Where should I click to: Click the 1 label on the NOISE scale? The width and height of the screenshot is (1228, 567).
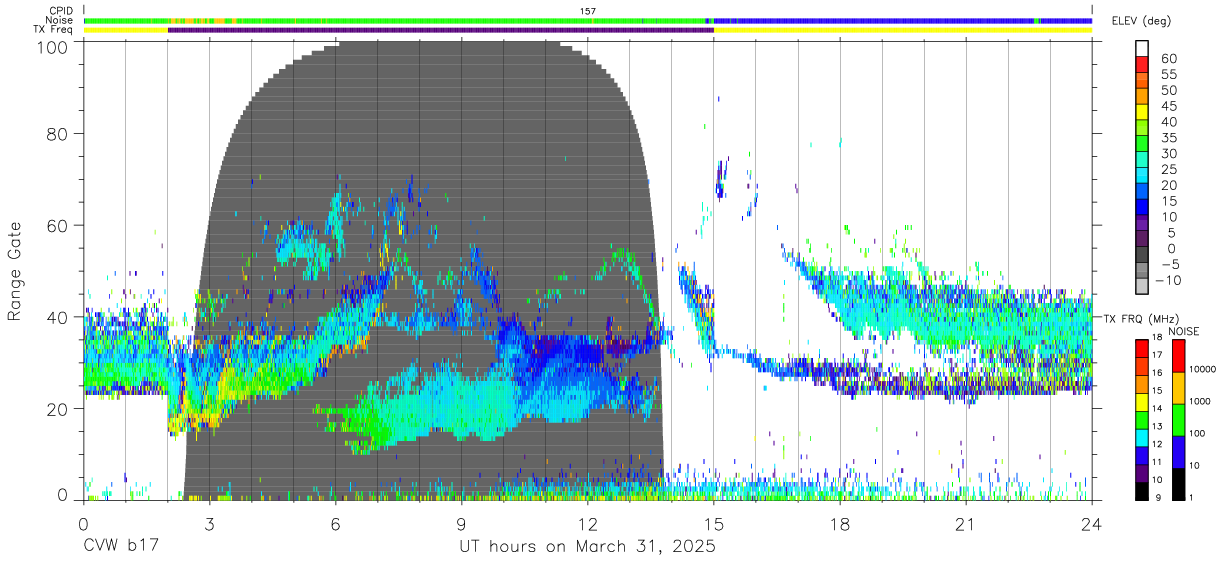(x=1193, y=497)
